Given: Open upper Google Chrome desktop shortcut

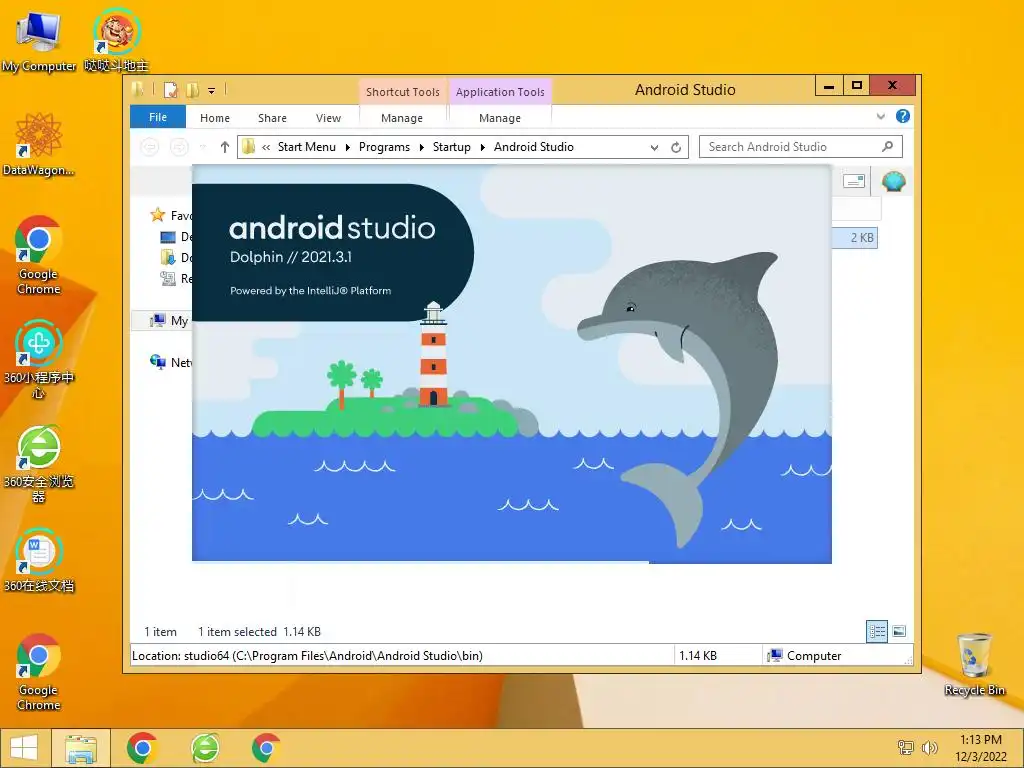Looking at the screenshot, I should pos(39,255).
